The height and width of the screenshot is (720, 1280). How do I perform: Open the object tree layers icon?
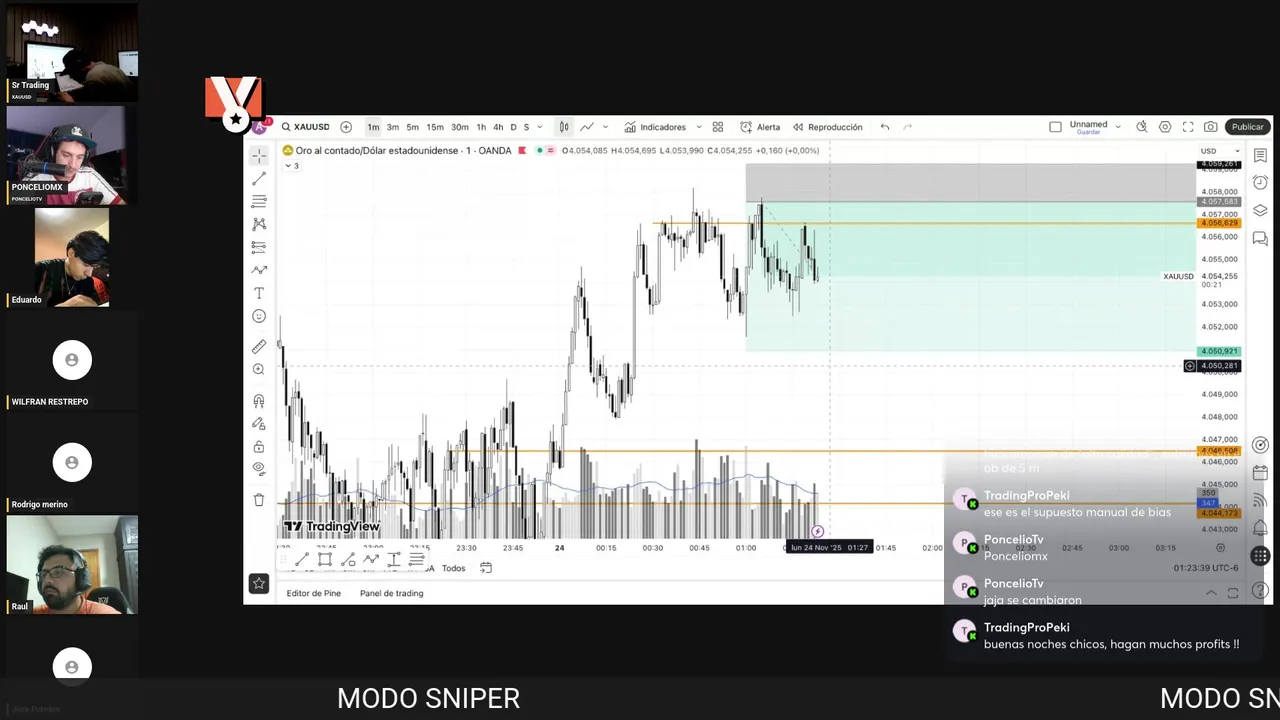click(x=1260, y=211)
